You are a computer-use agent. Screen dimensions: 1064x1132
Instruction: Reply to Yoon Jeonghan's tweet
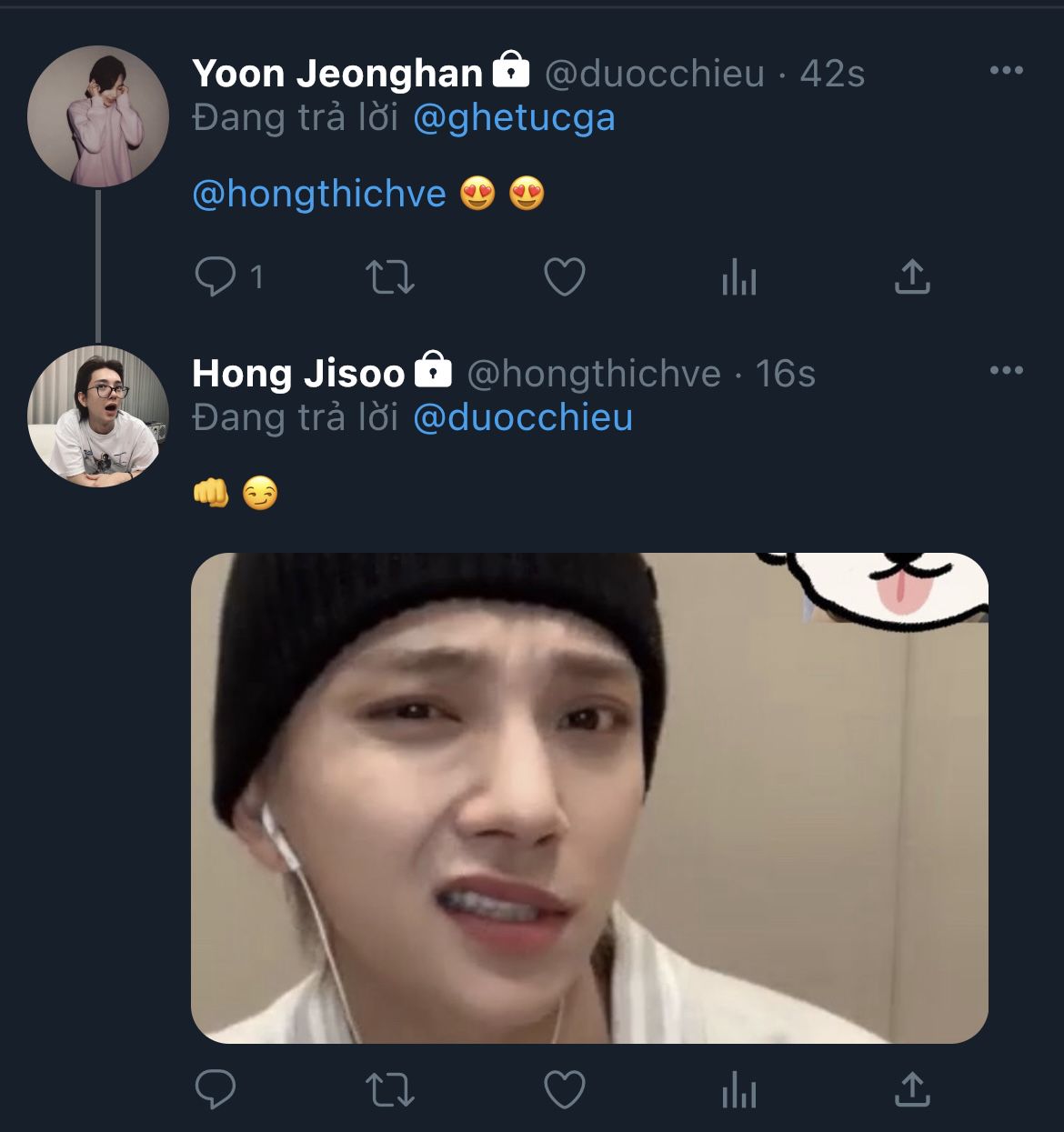click(x=216, y=277)
